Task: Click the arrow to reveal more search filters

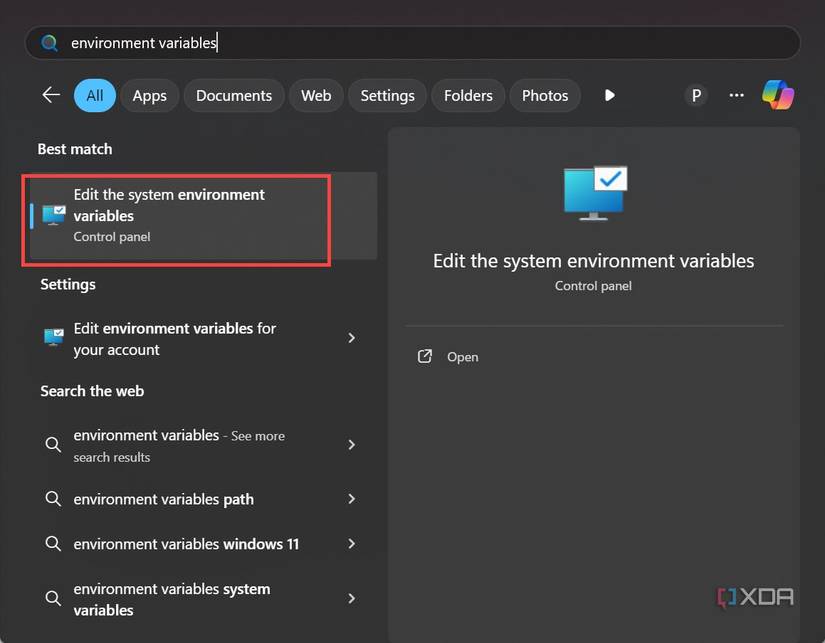Action: coord(610,95)
